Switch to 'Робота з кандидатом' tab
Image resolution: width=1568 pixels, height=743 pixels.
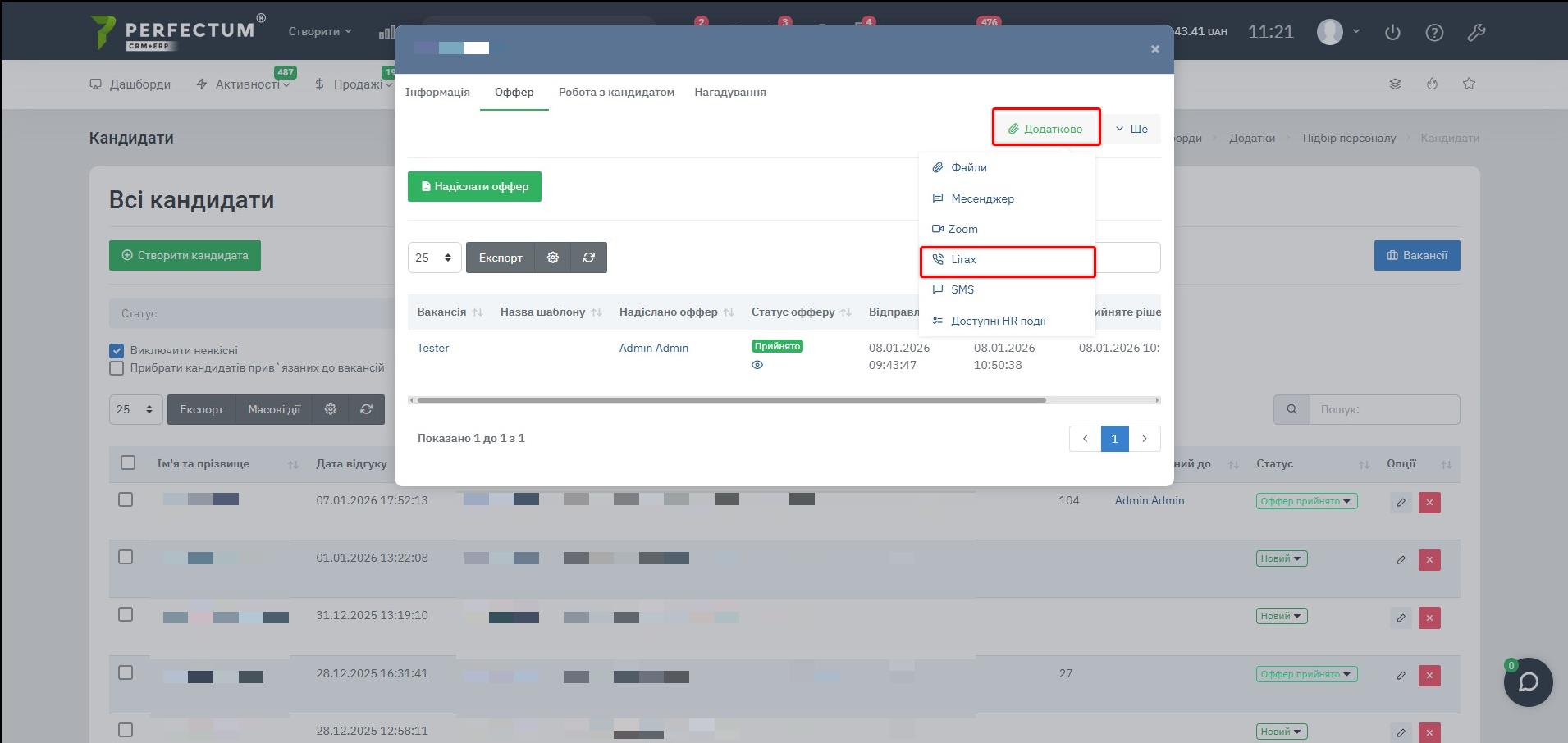616,93
